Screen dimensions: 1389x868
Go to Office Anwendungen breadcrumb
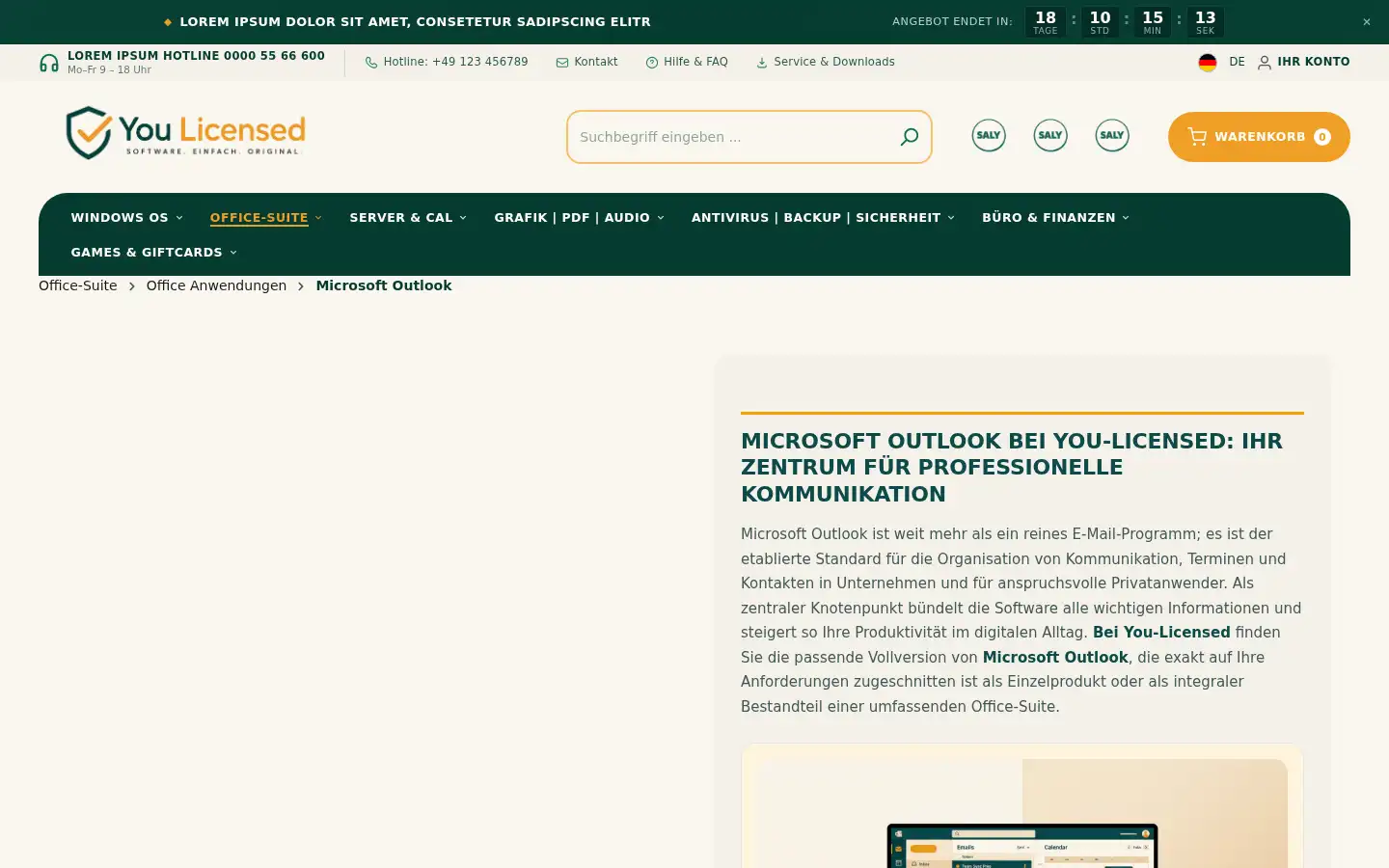click(x=216, y=285)
